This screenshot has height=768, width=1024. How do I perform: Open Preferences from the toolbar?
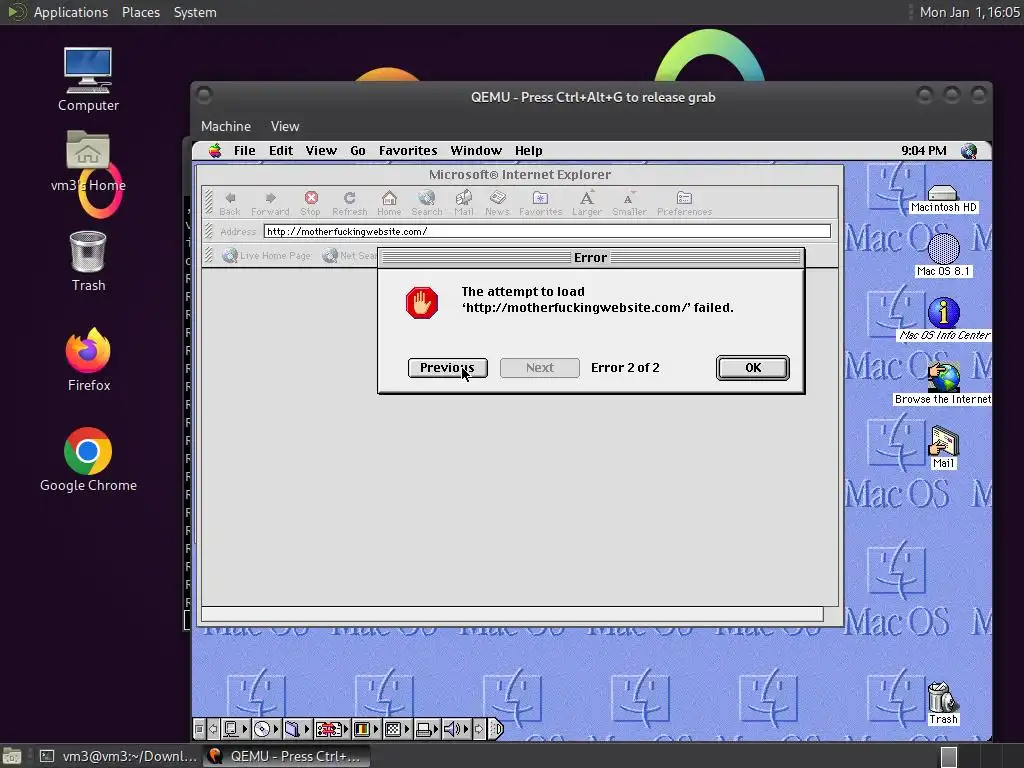tap(684, 202)
